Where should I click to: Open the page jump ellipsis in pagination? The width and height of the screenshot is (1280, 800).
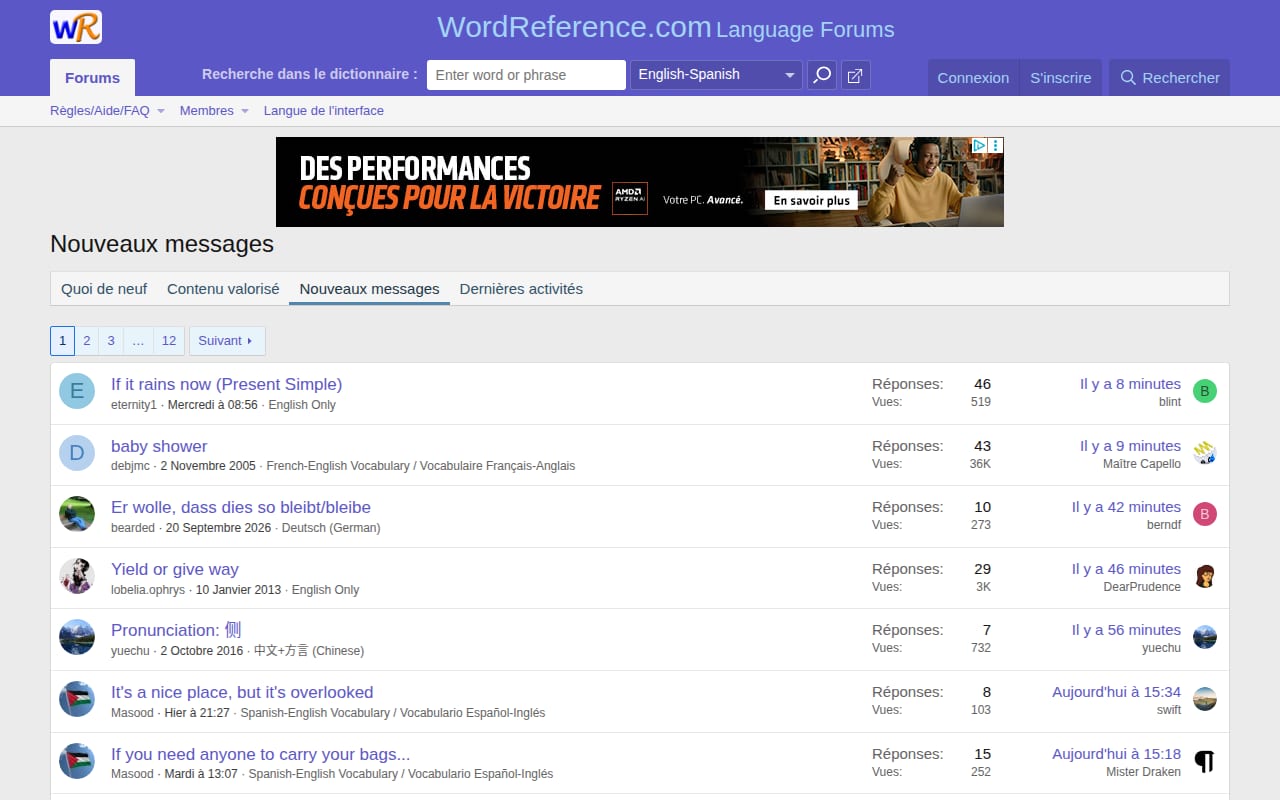pyautogui.click(x=138, y=341)
